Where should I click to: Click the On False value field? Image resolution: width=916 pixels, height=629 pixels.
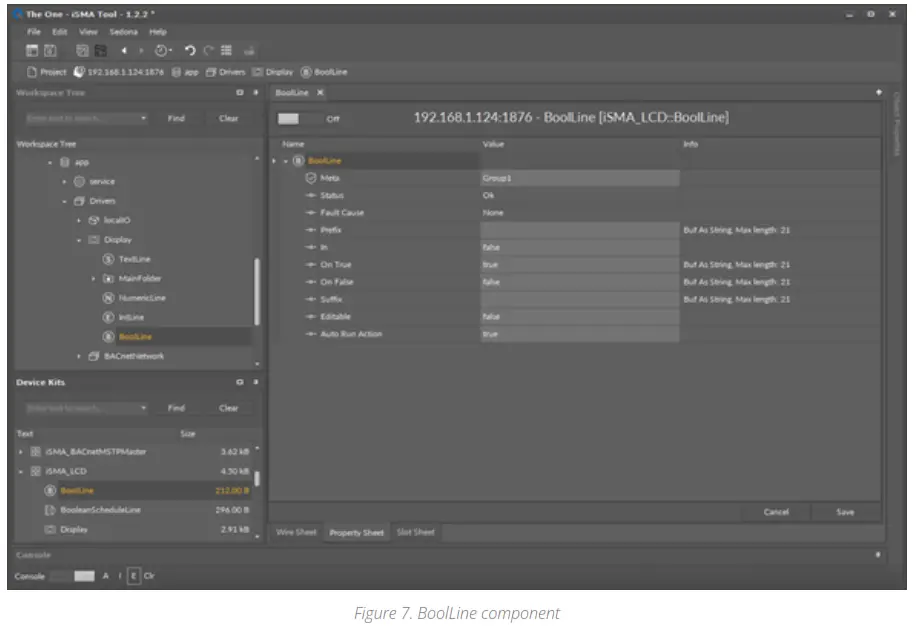point(580,282)
